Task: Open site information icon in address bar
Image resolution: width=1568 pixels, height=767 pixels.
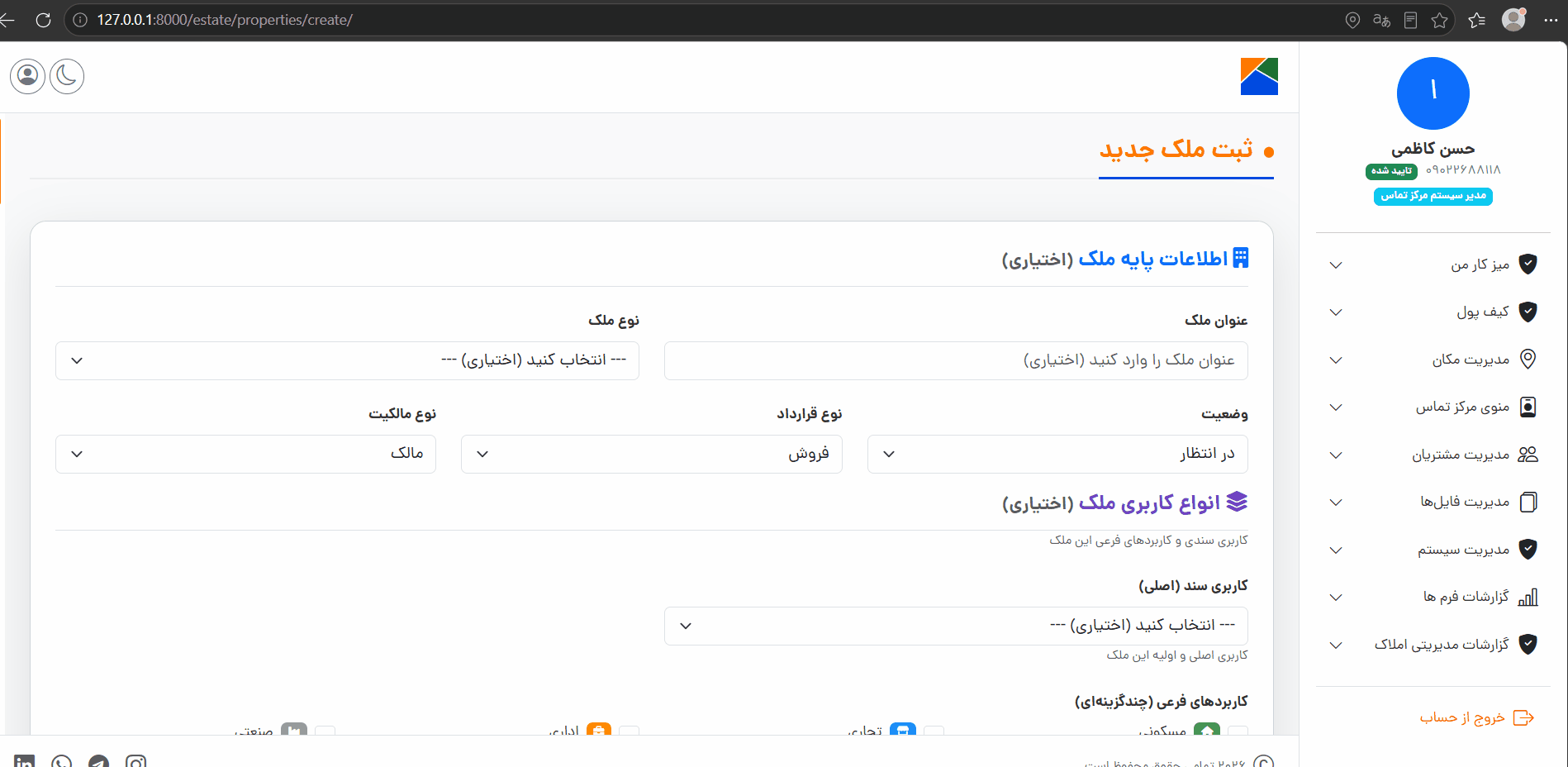Action: tap(80, 20)
